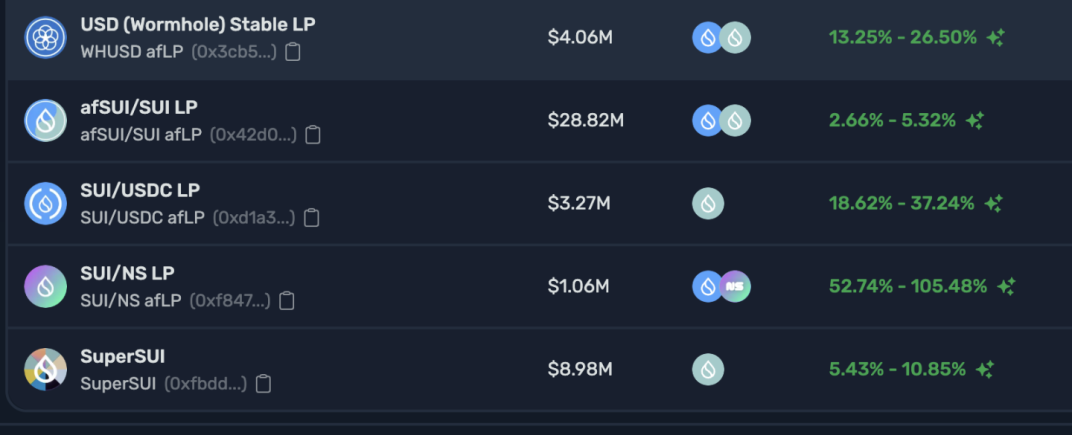This screenshot has height=435, width=1072.
Task: Copy the afSUI/SUI afLP address
Action: pos(313,134)
